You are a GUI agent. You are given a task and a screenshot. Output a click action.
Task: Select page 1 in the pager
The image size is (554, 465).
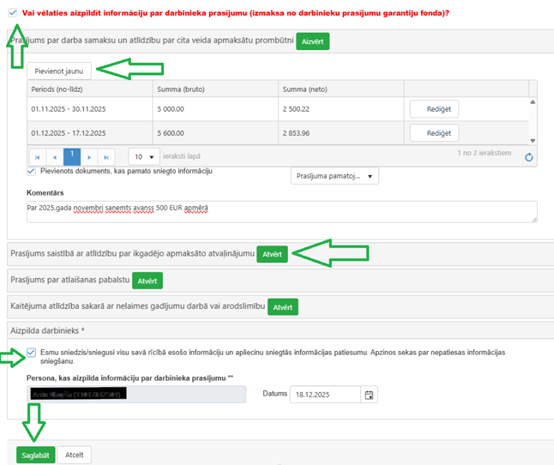(72, 157)
